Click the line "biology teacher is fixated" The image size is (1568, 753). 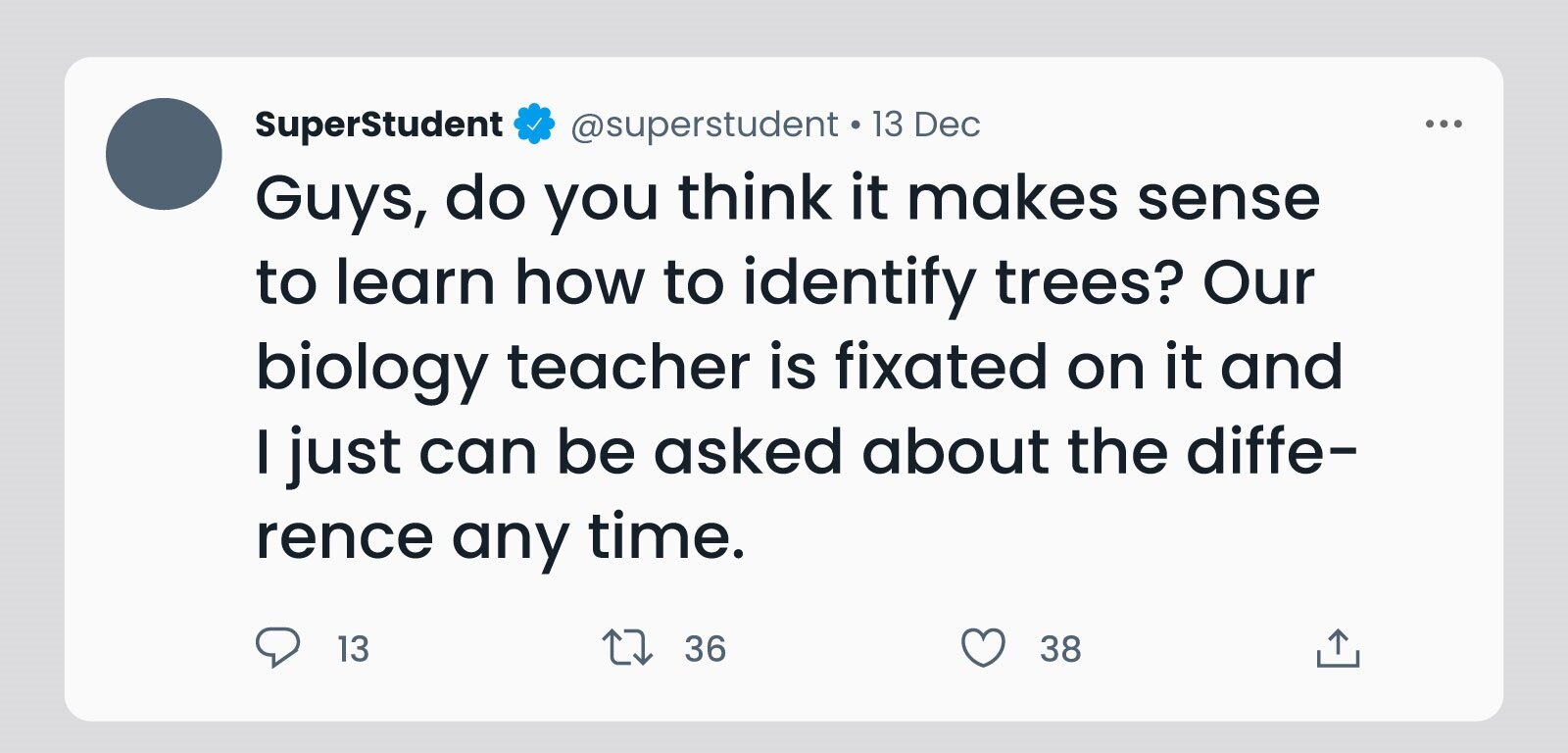click(x=799, y=368)
